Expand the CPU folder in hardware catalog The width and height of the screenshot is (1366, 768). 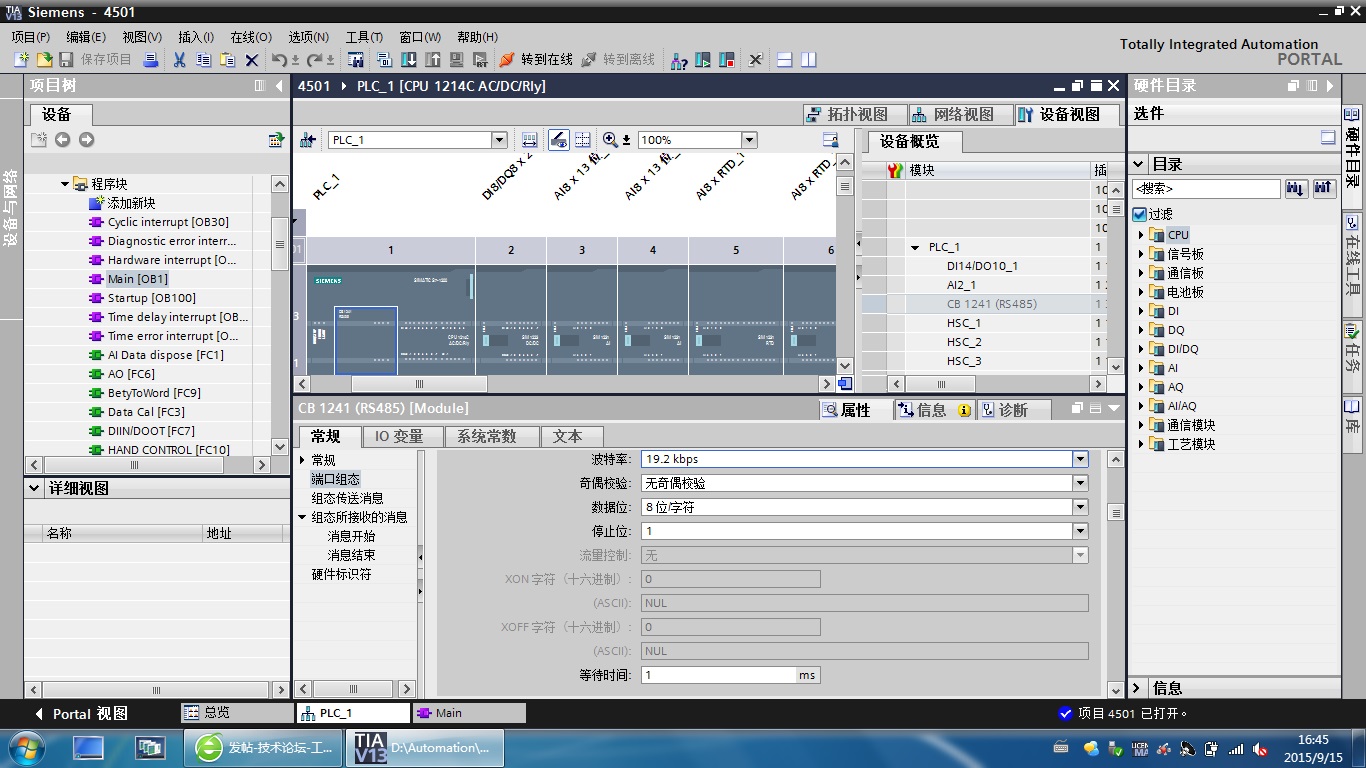[1141, 235]
